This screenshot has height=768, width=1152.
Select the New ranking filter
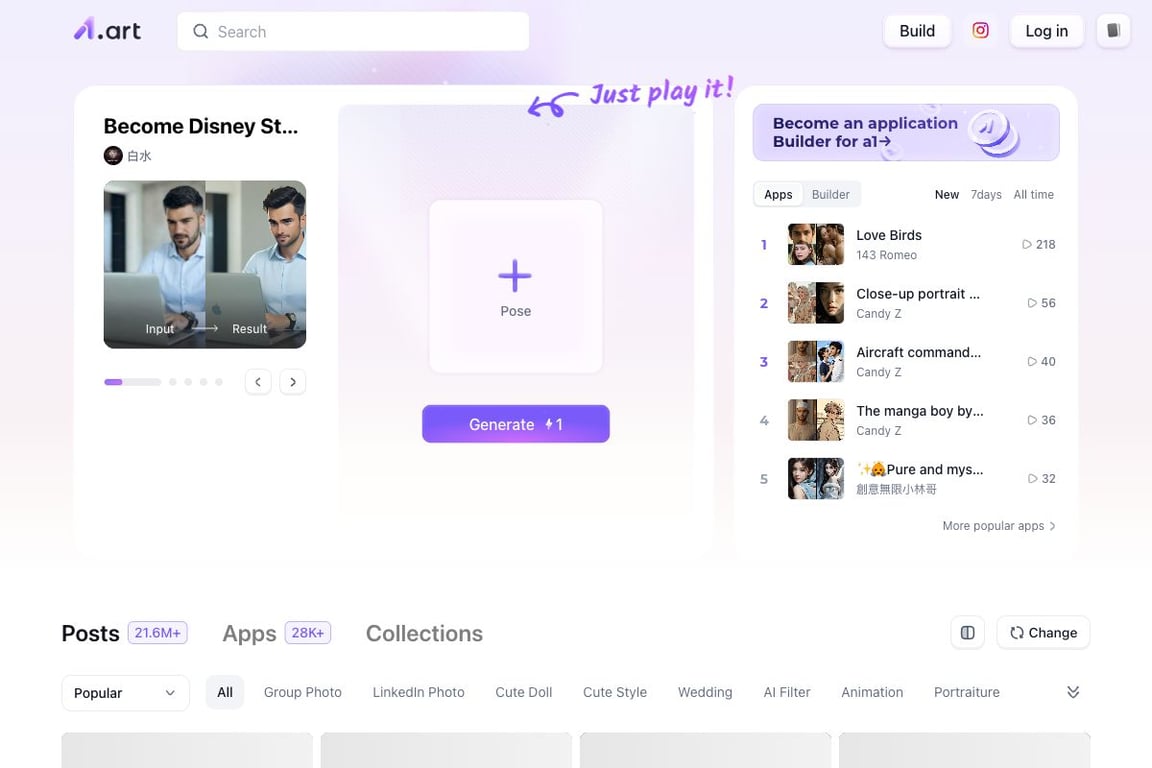946,195
